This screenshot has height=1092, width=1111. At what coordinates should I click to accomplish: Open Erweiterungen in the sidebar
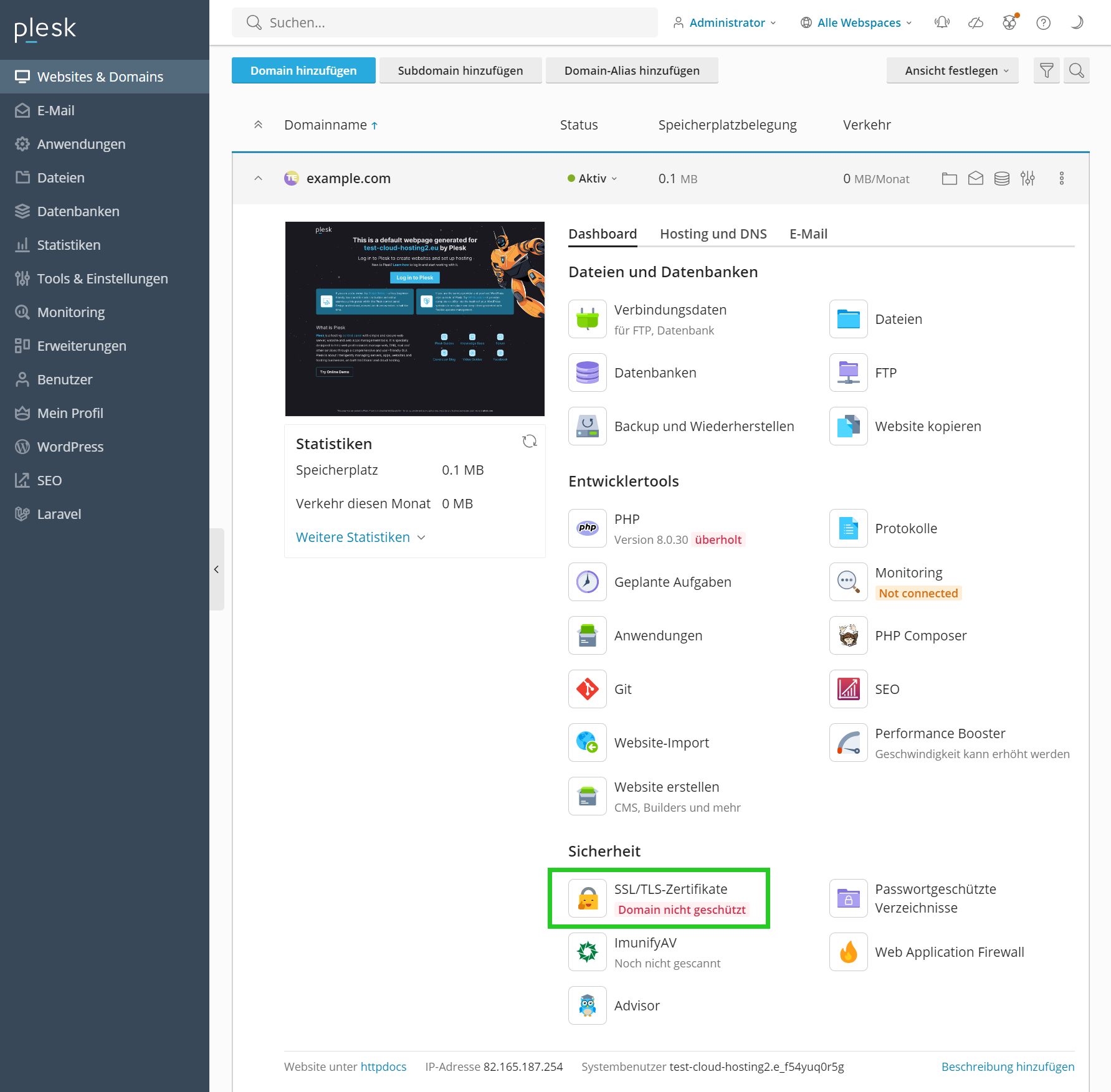(105, 346)
